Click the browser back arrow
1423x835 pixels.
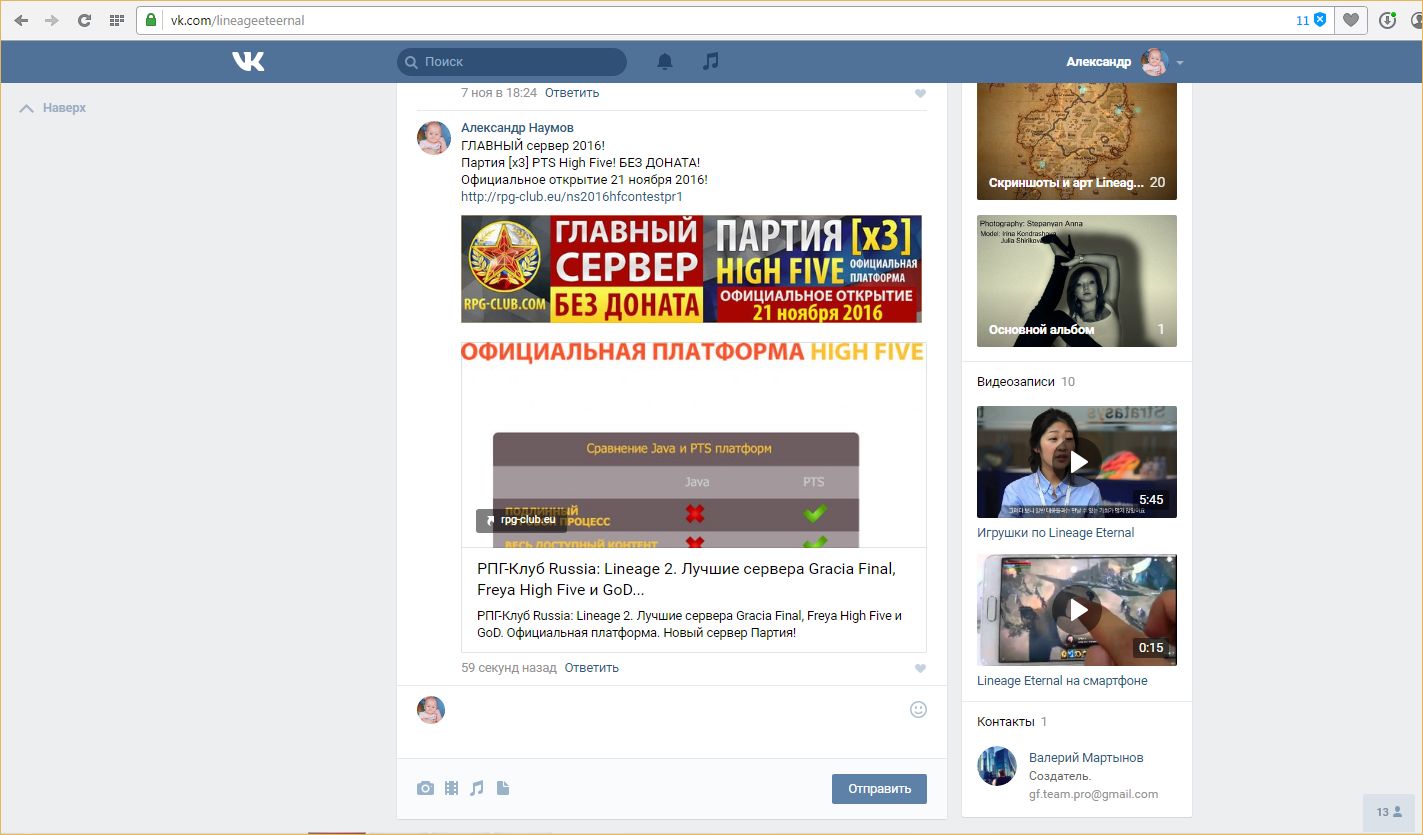21,20
